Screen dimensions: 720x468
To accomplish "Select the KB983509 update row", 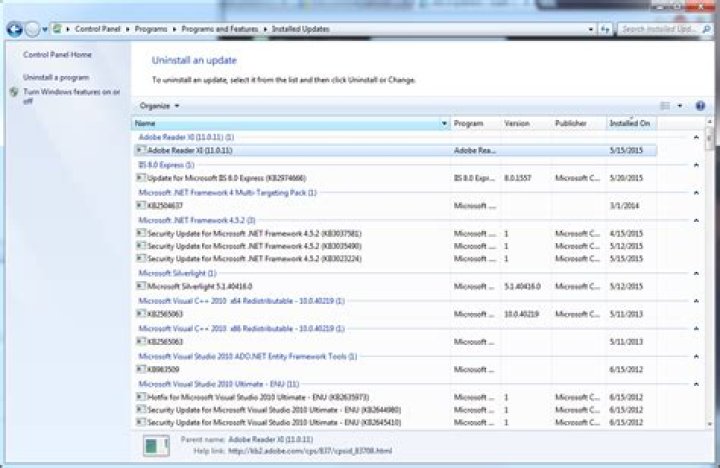I will tap(395, 369).
